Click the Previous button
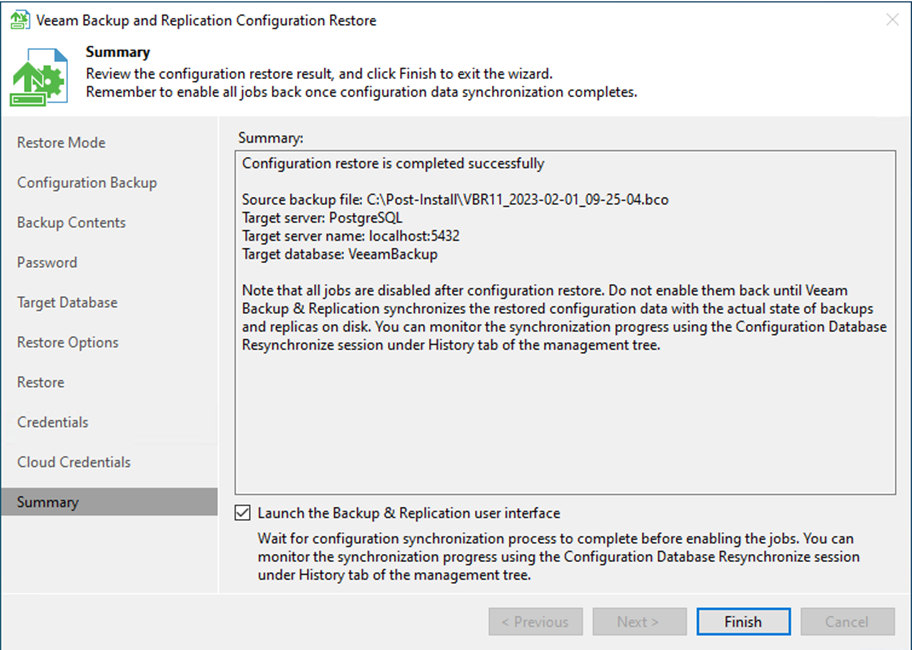Viewport: 912px width, 650px height. [x=536, y=622]
